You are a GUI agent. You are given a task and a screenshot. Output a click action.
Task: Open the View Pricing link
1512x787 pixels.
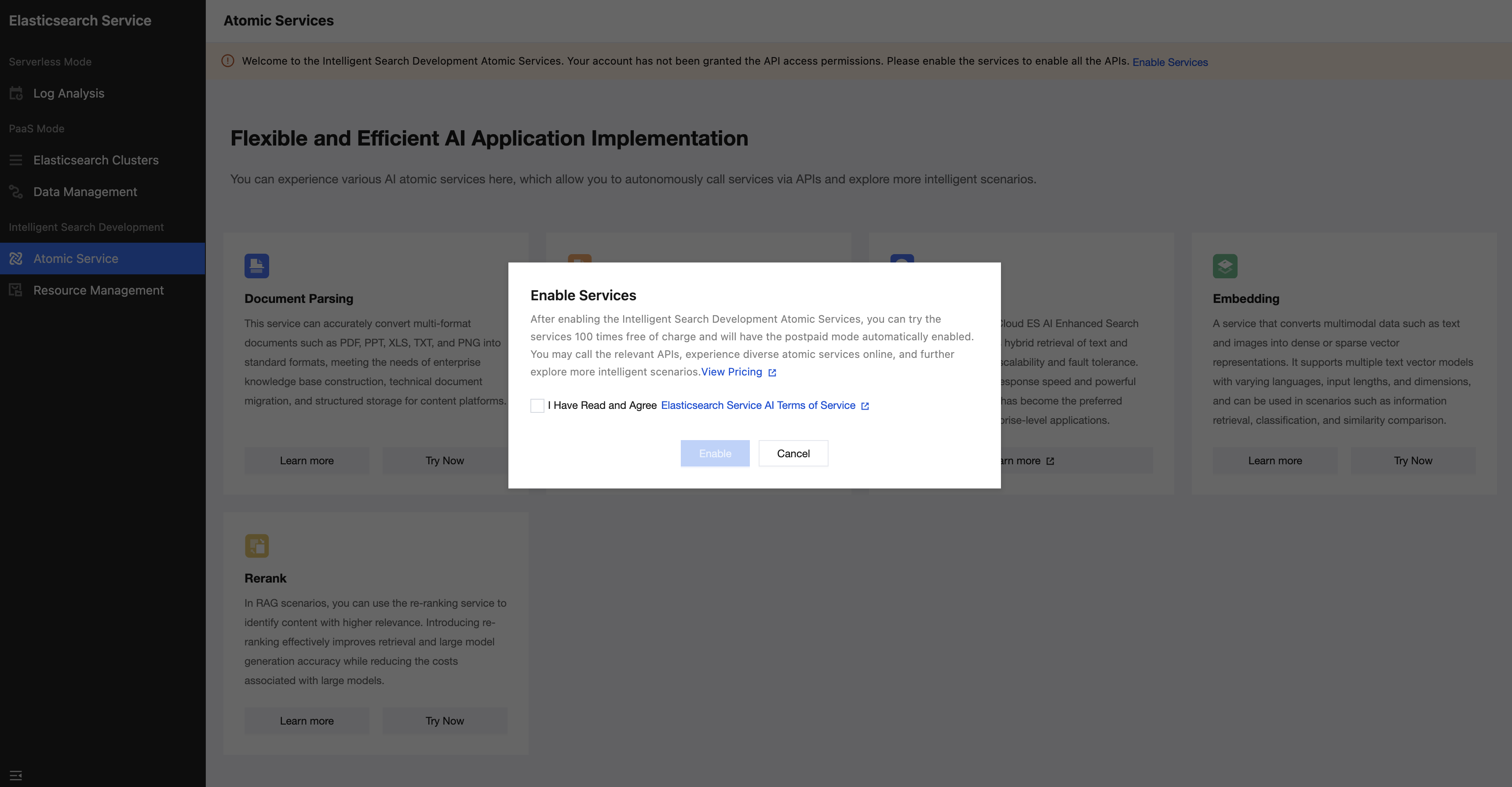[x=731, y=372]
